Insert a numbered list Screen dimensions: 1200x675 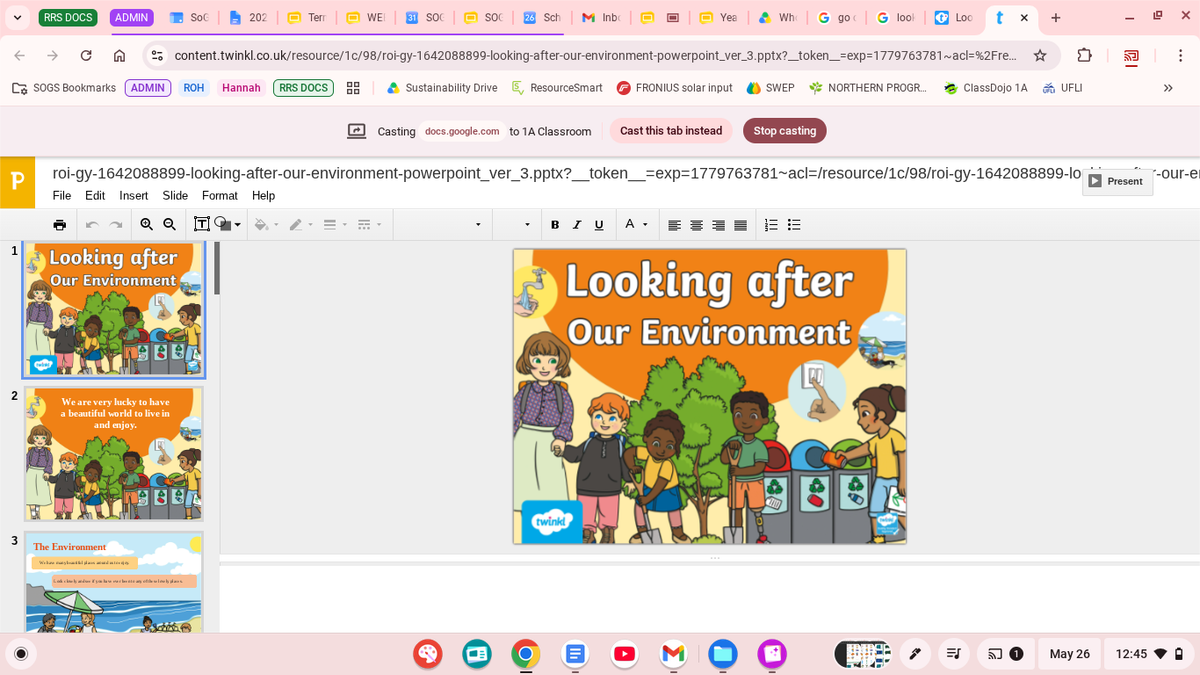tap(771, 225)
